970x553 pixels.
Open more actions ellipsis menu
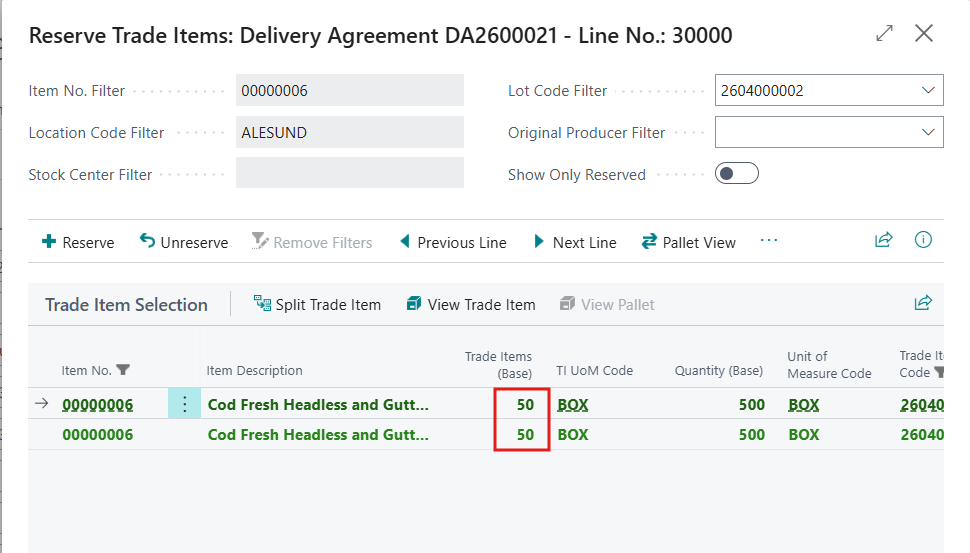pos(769,240)
